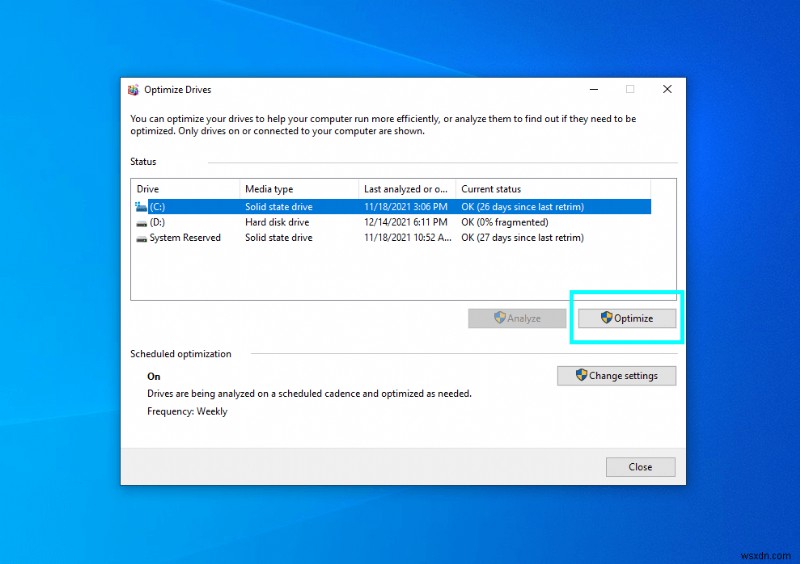This screenshot has width=800, height=564.
Task: Click the Optimize Drives title bar icon
Action: click(133, 90)
